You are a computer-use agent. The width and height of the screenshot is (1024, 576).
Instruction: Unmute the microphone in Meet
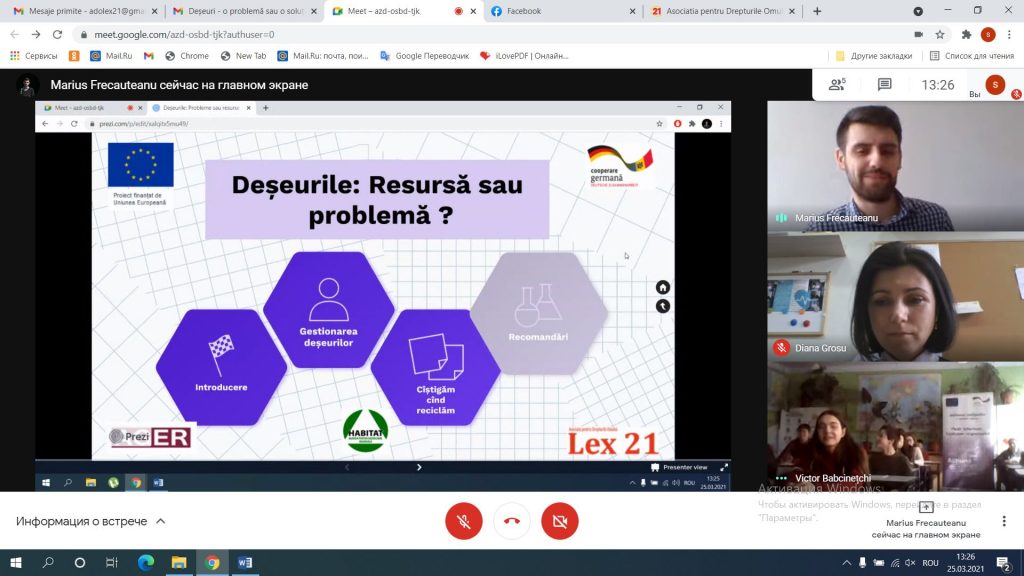463,521
